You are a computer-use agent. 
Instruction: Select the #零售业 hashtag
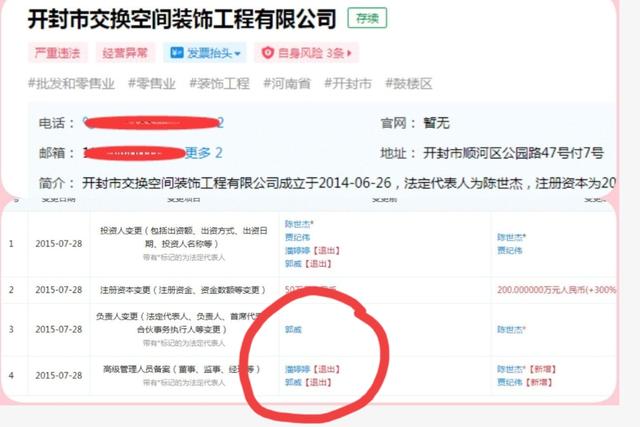[x=152, y=84]
